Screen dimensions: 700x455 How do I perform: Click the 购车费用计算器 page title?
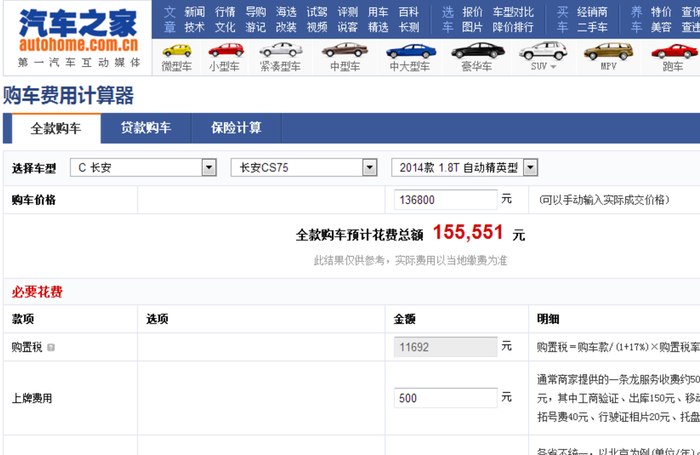(x=69, y=95)
